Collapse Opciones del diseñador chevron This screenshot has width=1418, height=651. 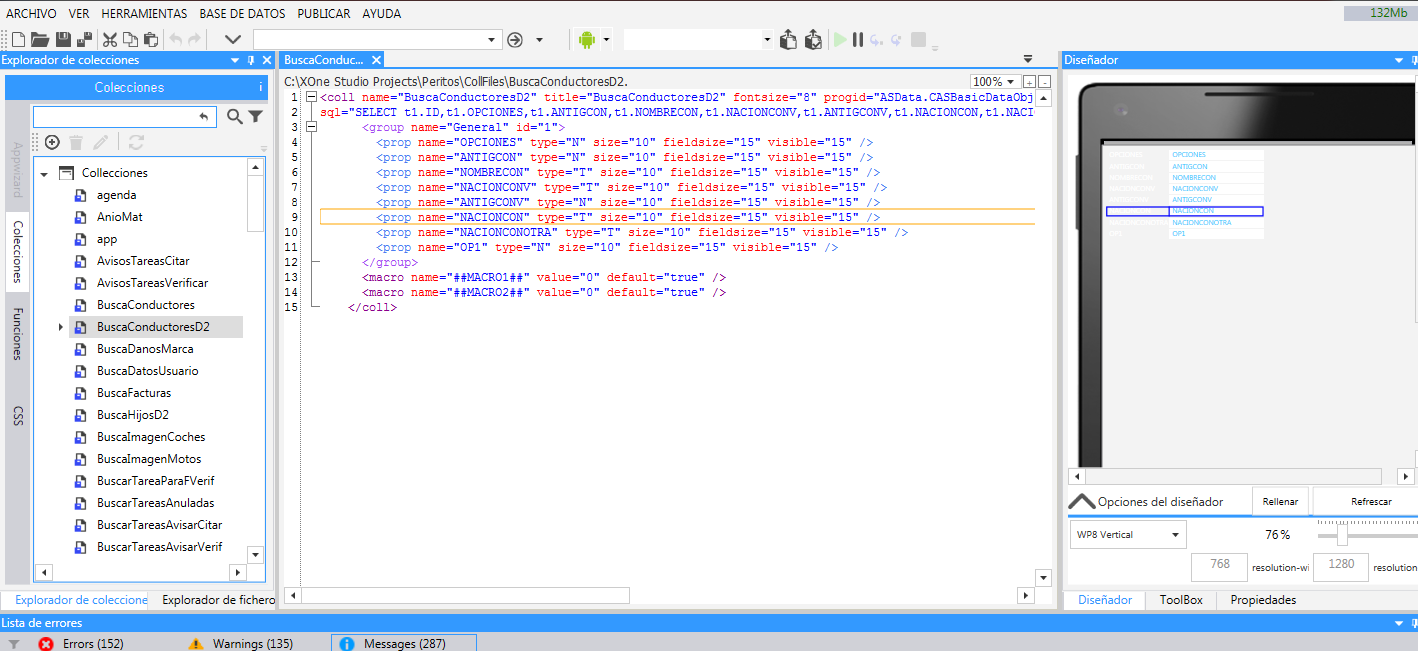(1082, 501)
